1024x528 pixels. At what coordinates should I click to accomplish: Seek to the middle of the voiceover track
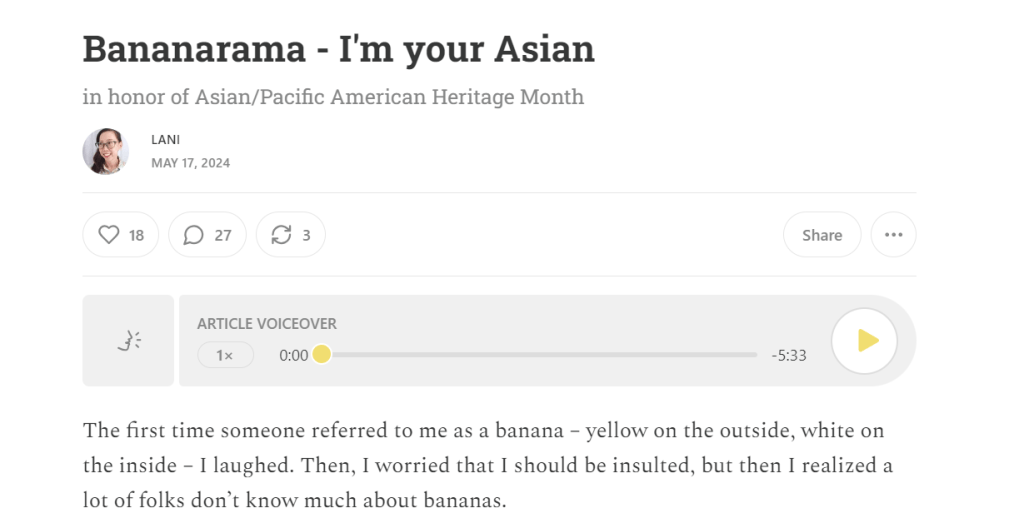[x=539, y=355]
